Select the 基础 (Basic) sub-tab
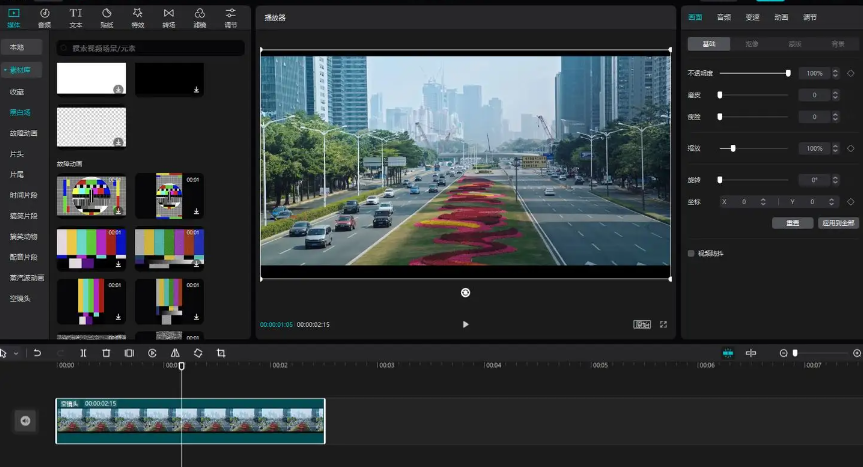Viewport: 863px width, 467px height. point(709,44)
